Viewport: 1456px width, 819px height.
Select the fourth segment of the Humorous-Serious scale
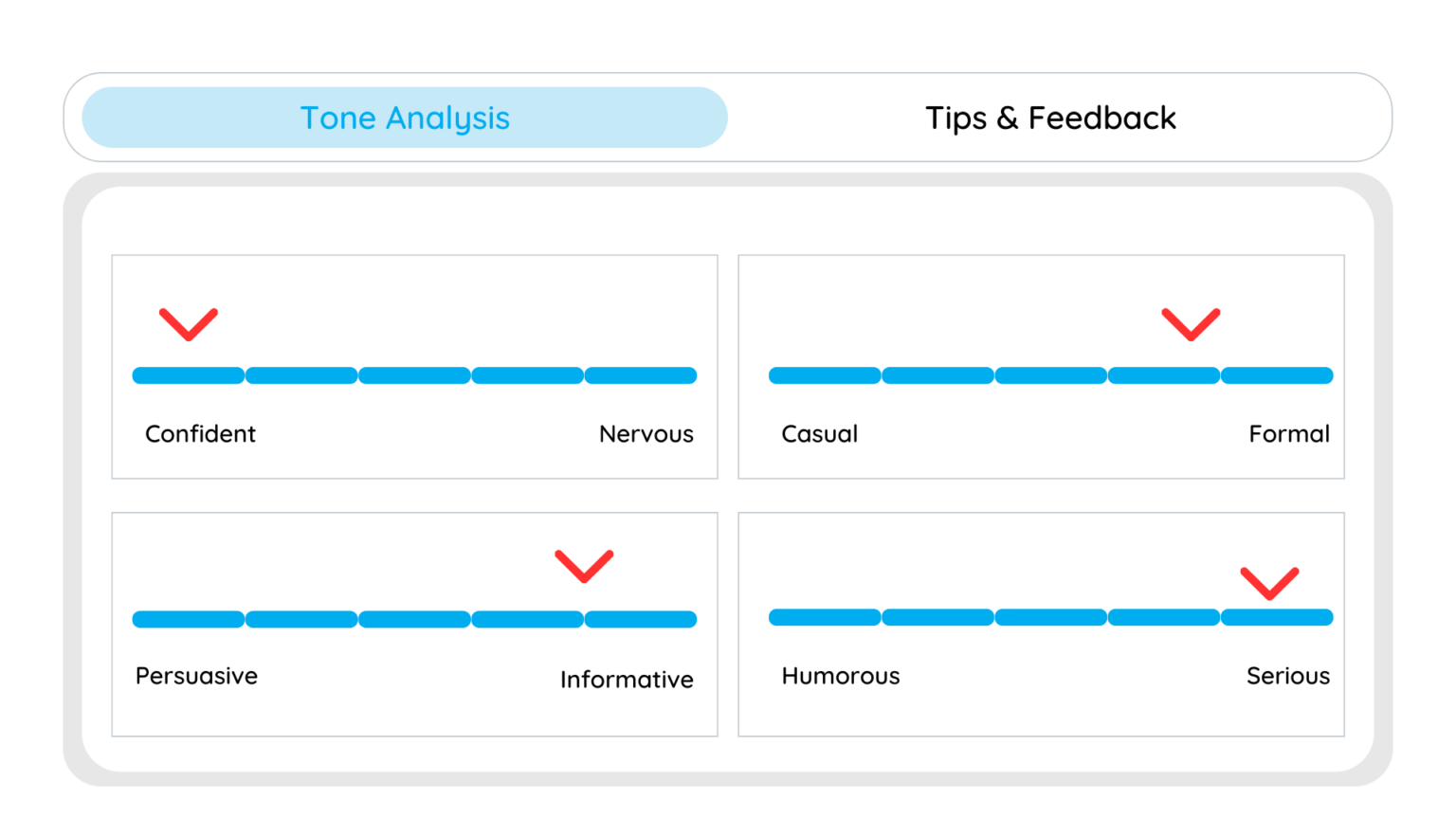tap(1163, 617)
